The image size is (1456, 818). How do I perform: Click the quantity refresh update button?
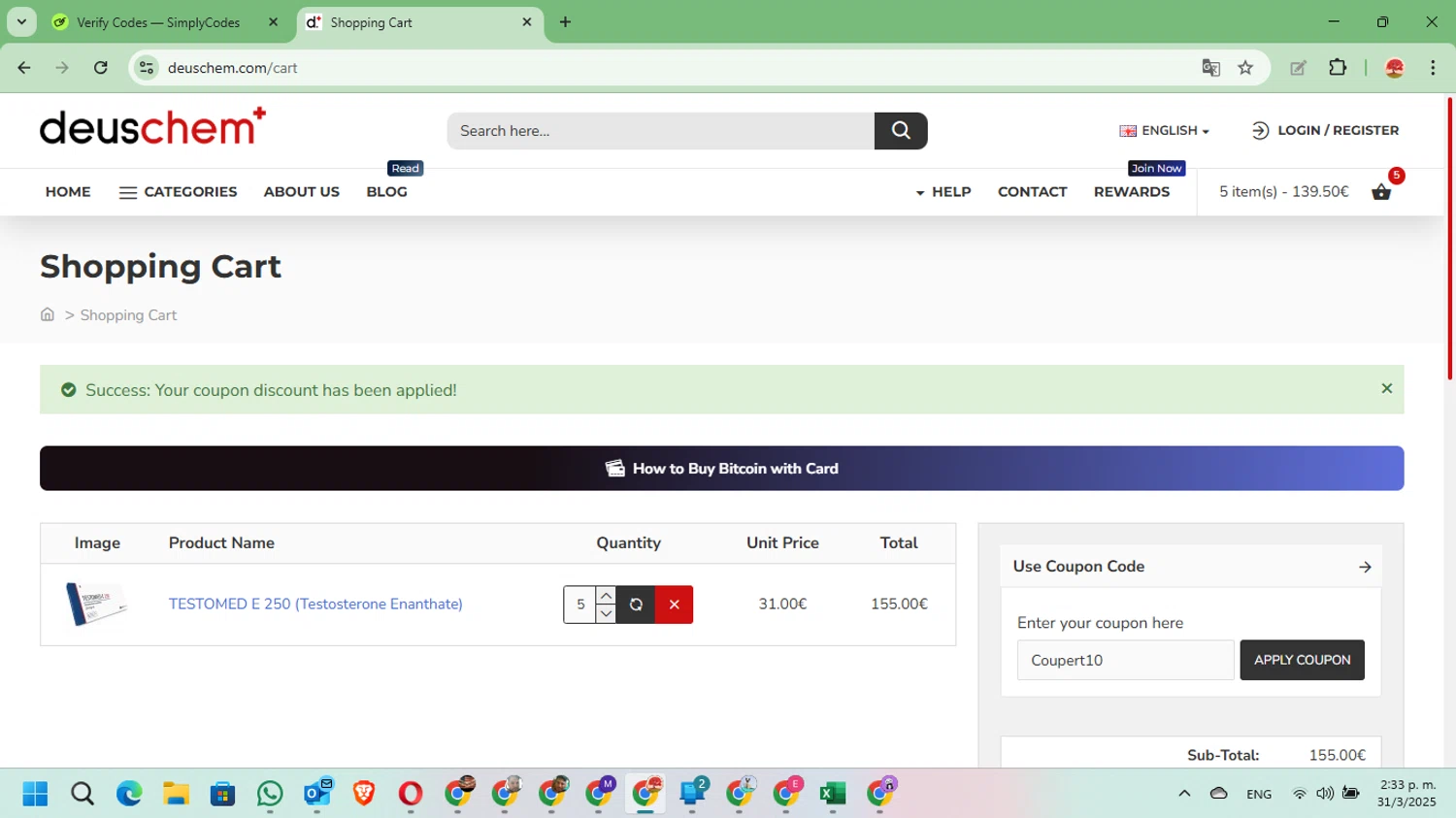click(636, 605)
